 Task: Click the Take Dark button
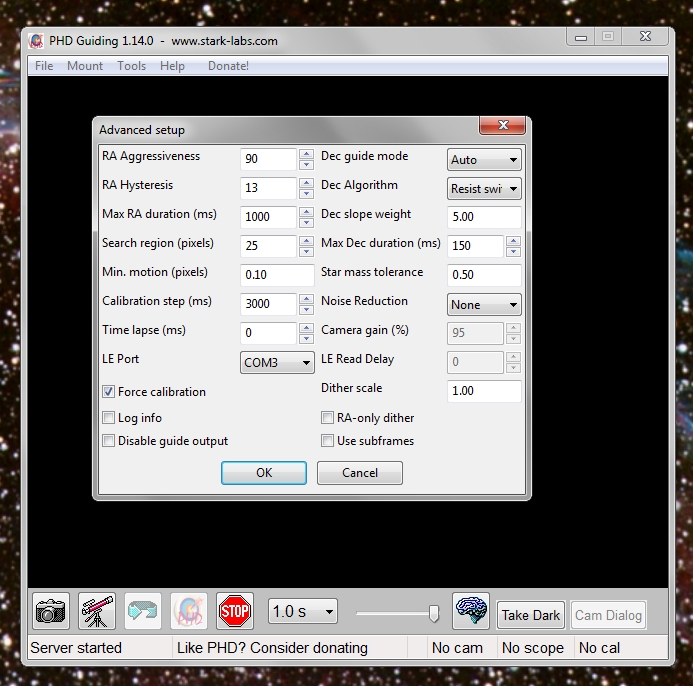pos(531,615)
